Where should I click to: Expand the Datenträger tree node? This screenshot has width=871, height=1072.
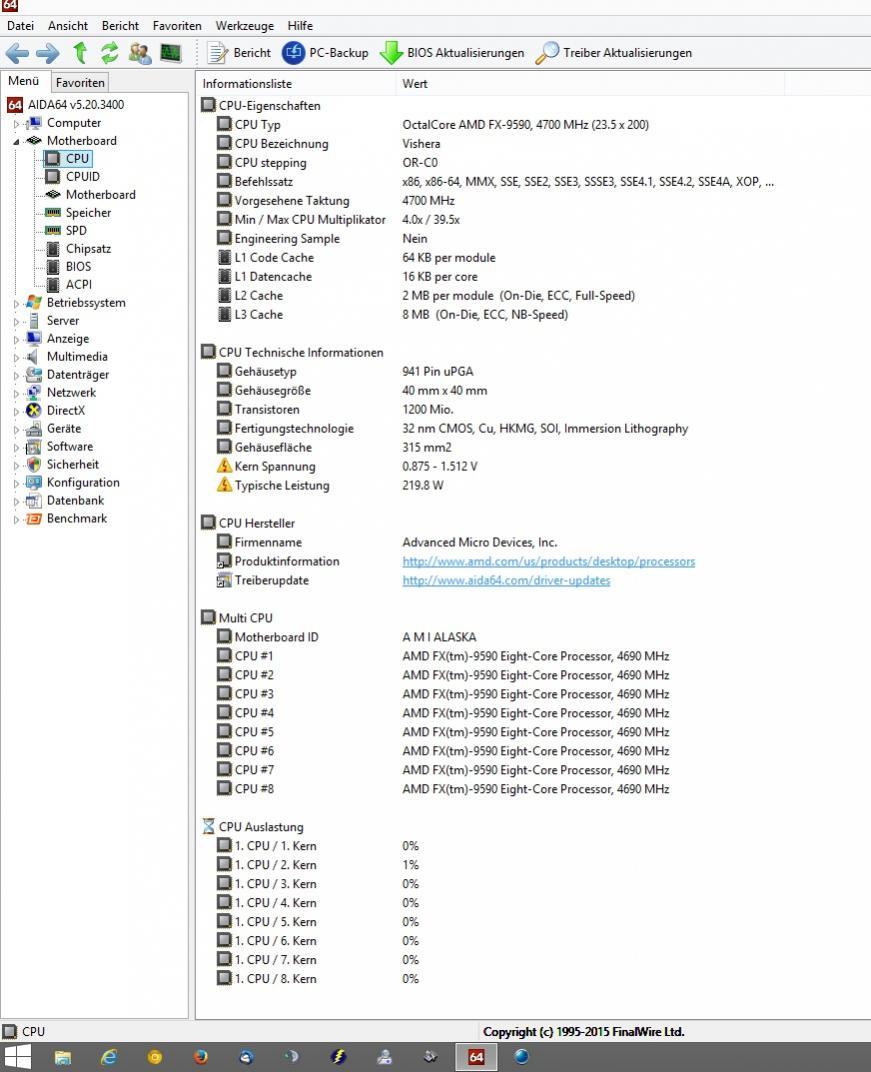[16, 375]
